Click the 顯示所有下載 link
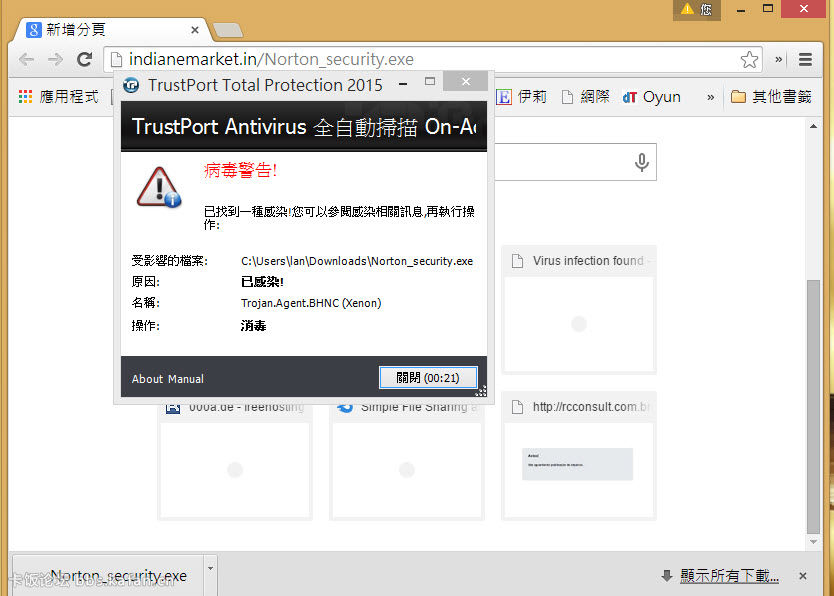834x596 pixels. (x=728, y=575)
